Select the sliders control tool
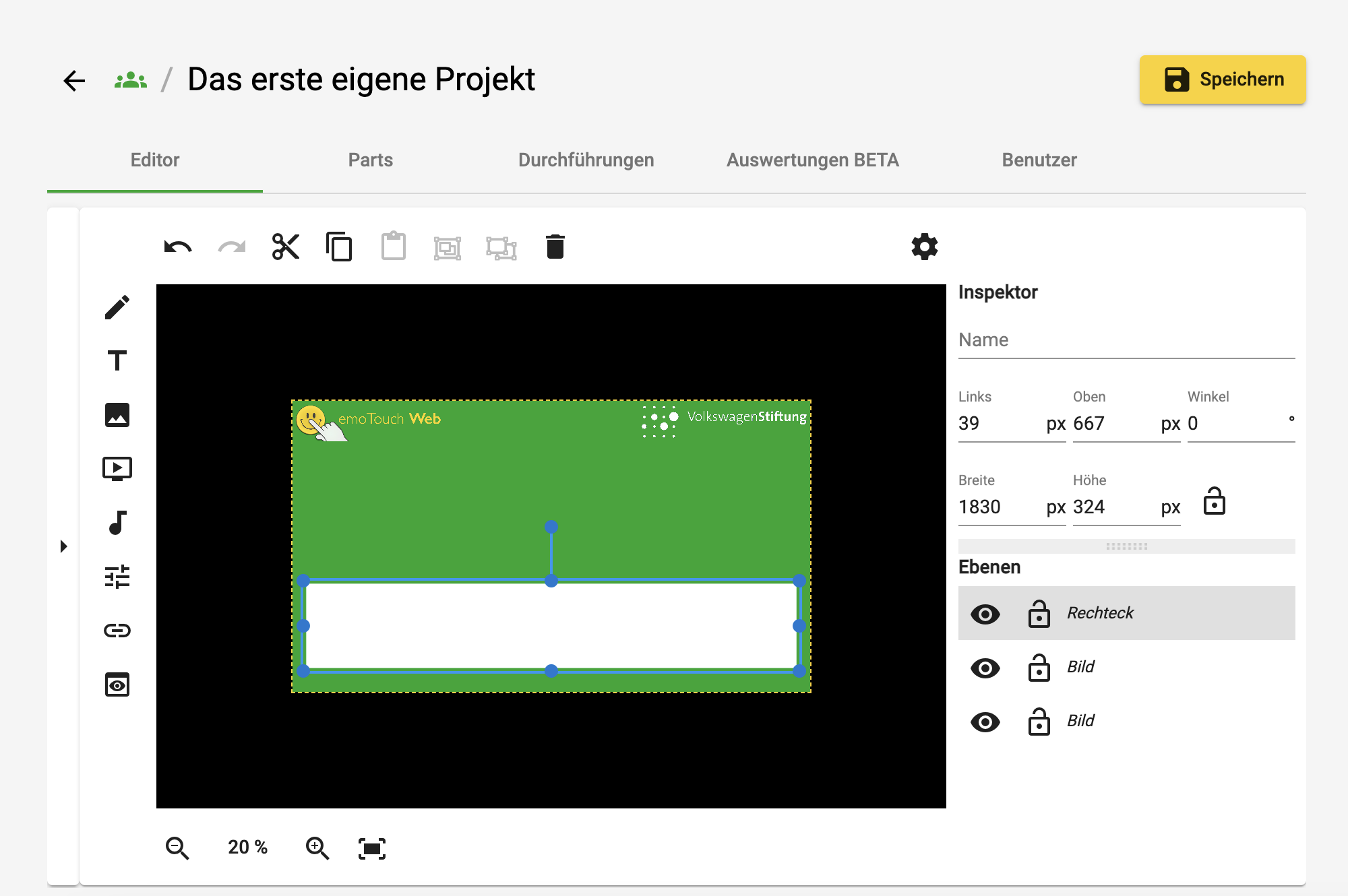Image resolution: width=1348 pixels, height=896 pixels. click(117, 577)
